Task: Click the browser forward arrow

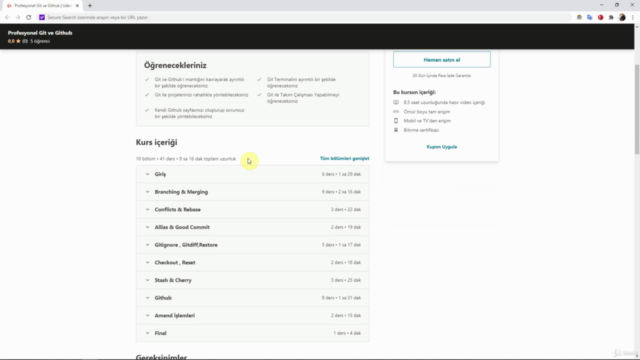Action: click(18, 18)
